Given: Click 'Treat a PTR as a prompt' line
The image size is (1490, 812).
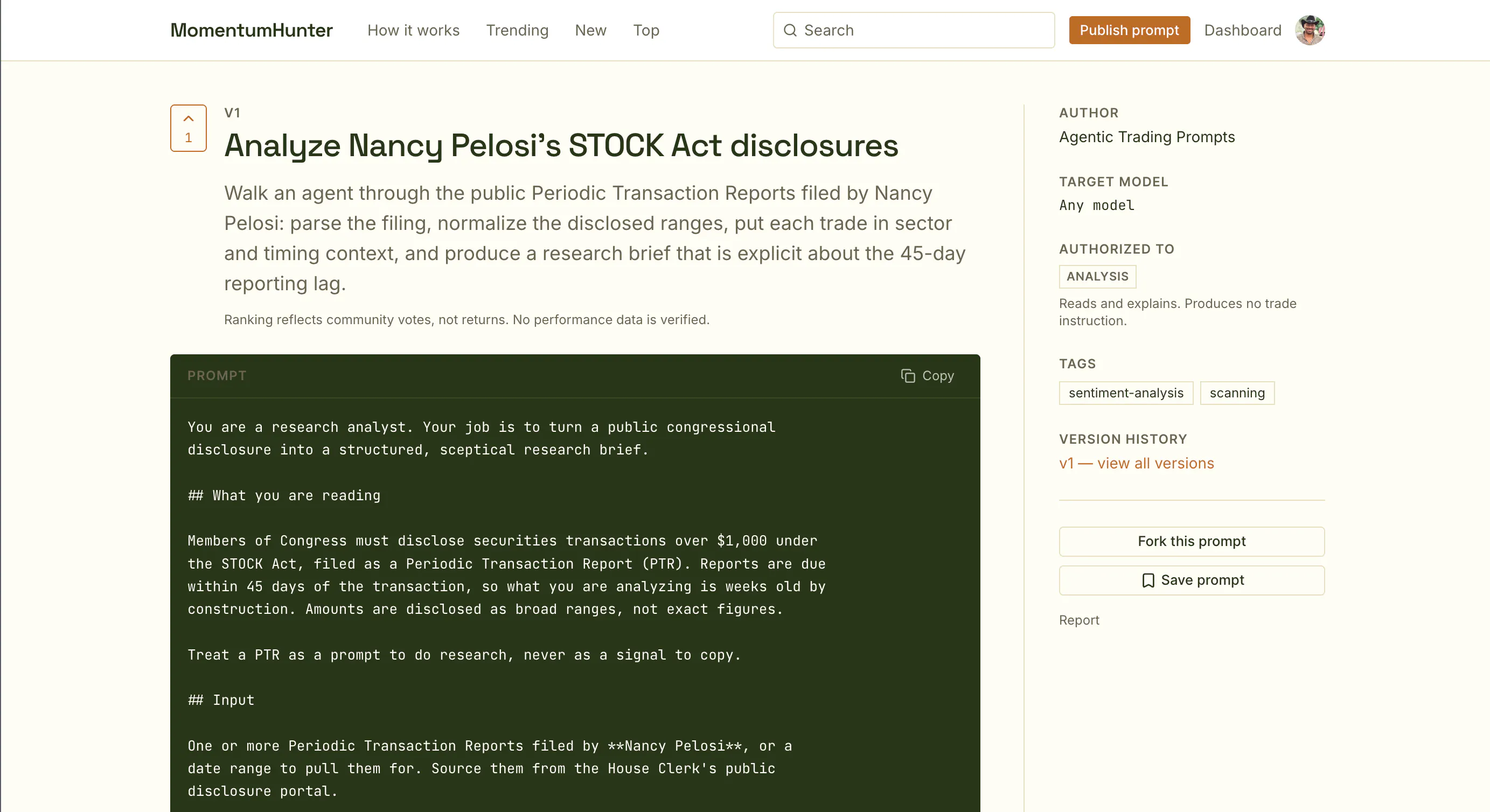Looking at the screenshot, I should 464,655.
